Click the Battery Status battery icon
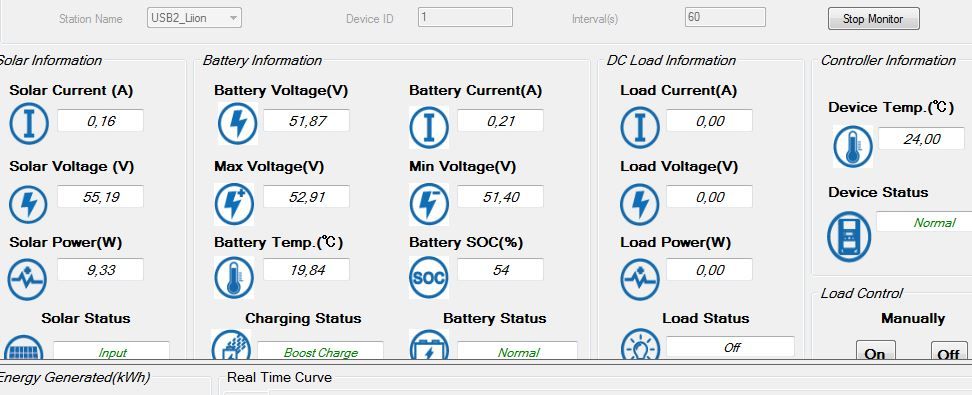 [429, 345]
